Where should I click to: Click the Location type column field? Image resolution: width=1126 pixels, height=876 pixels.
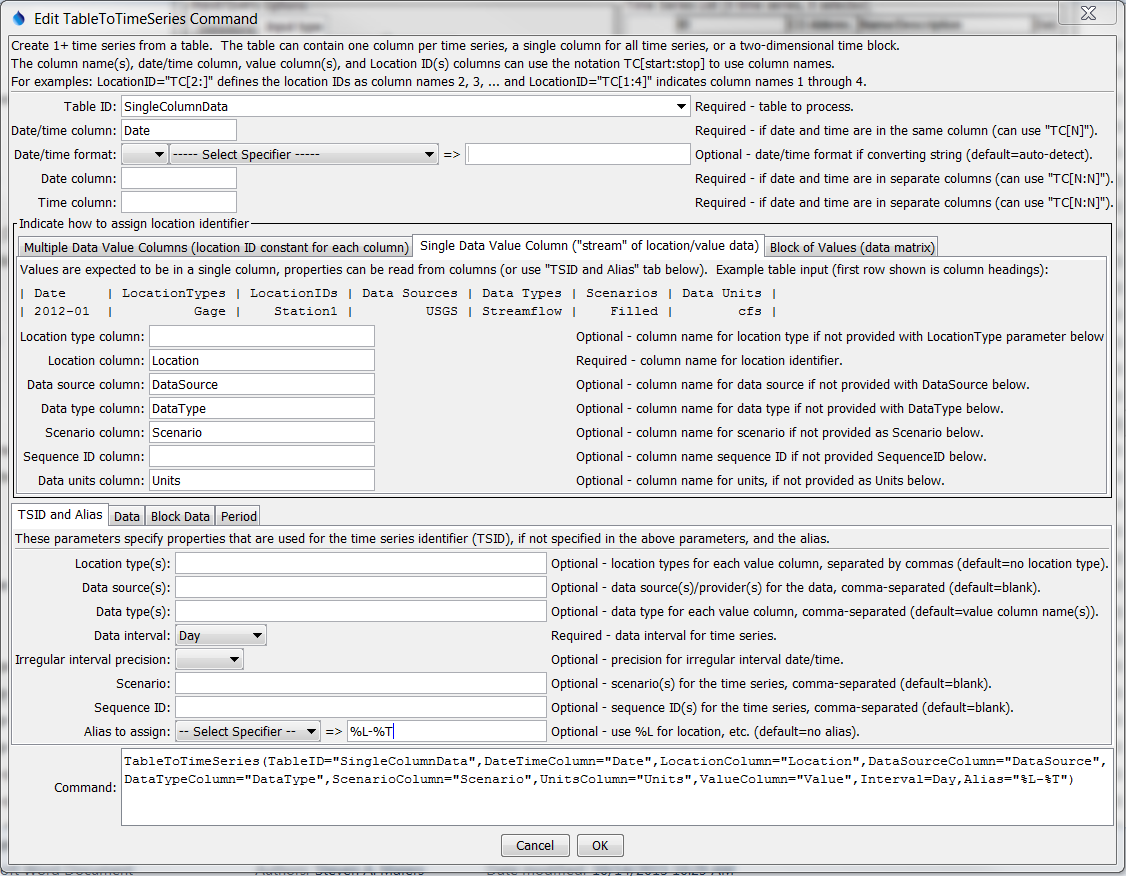(261, 337)
